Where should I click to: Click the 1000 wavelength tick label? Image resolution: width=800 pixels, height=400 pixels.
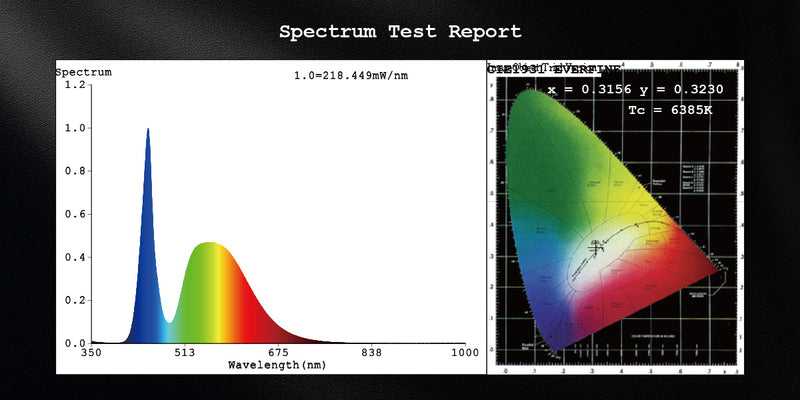click(463, 353)
